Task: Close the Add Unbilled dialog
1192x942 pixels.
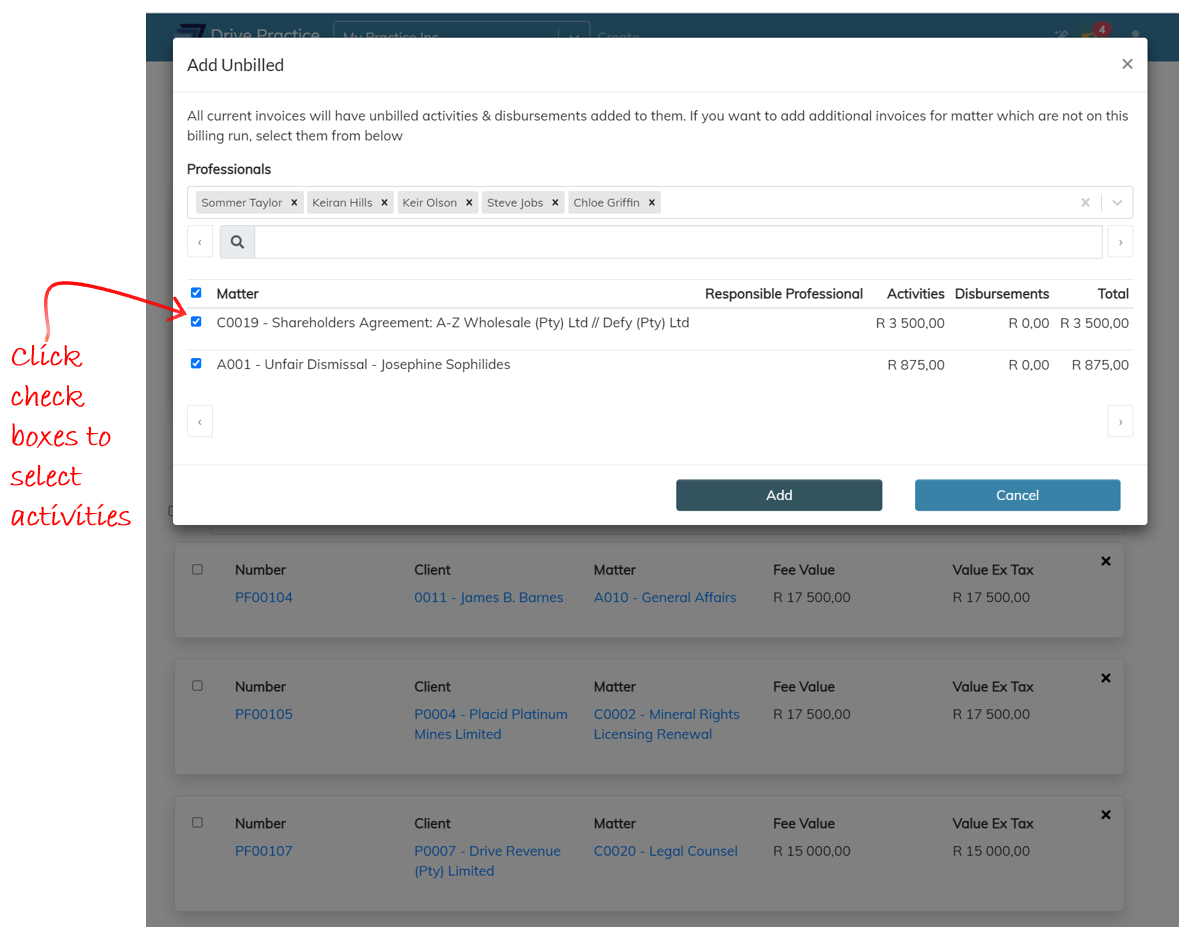Action: coord(1127,64)
